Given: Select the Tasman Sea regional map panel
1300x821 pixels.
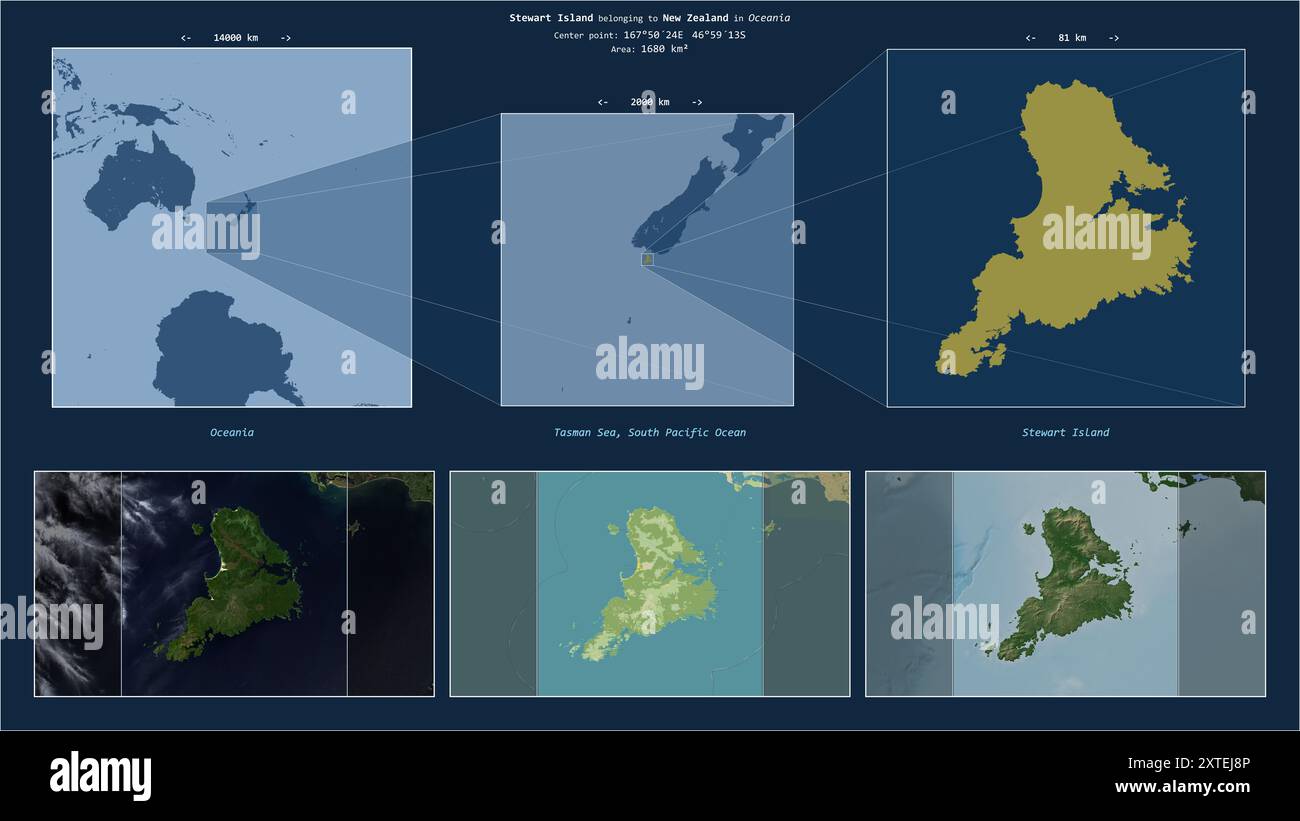Looking at the screenshot, I should [x=647, y=259].
